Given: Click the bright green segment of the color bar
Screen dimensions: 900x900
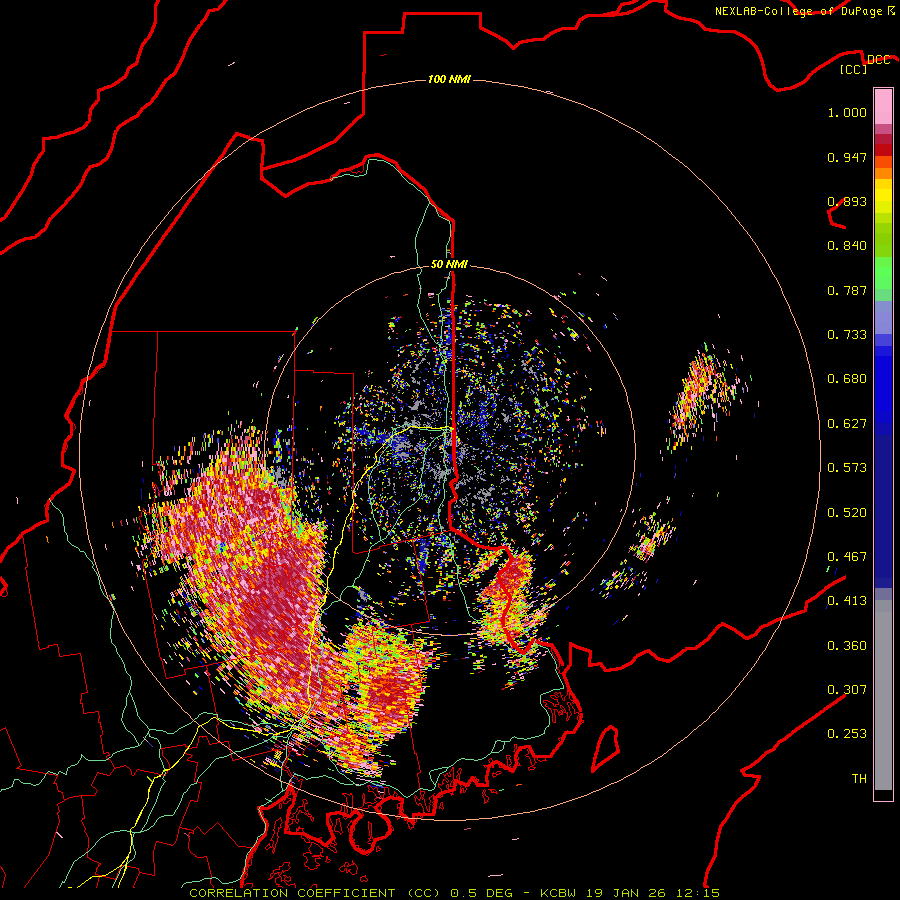Looking at the screenshot, I should click(883, 273).
